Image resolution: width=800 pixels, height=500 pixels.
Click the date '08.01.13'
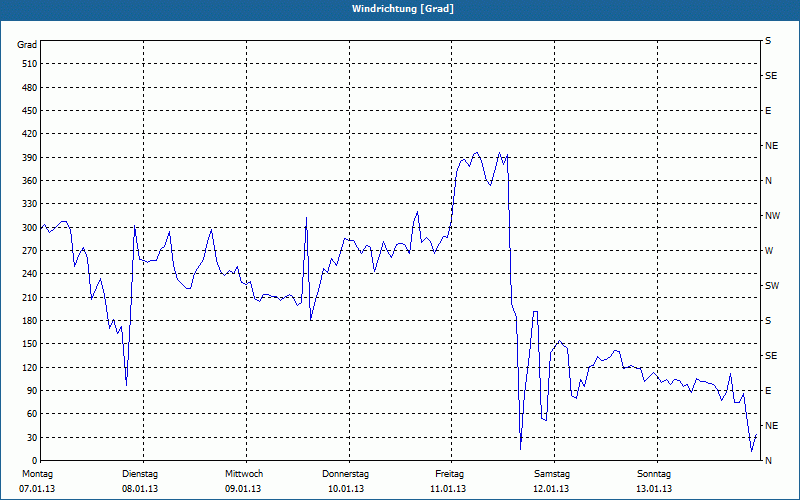(x=140, y=489)
